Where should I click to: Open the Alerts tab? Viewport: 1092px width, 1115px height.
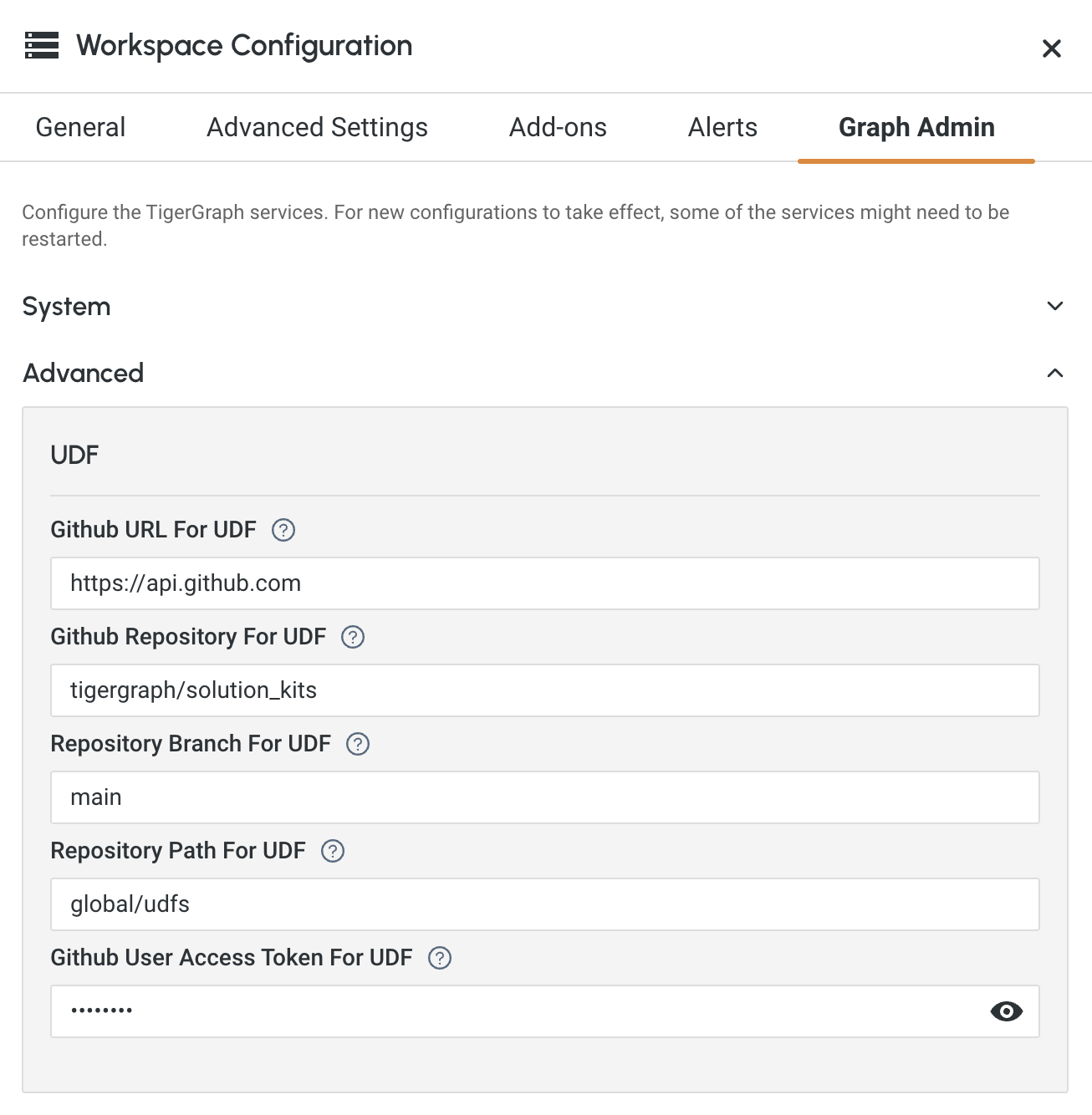(721, 127)
